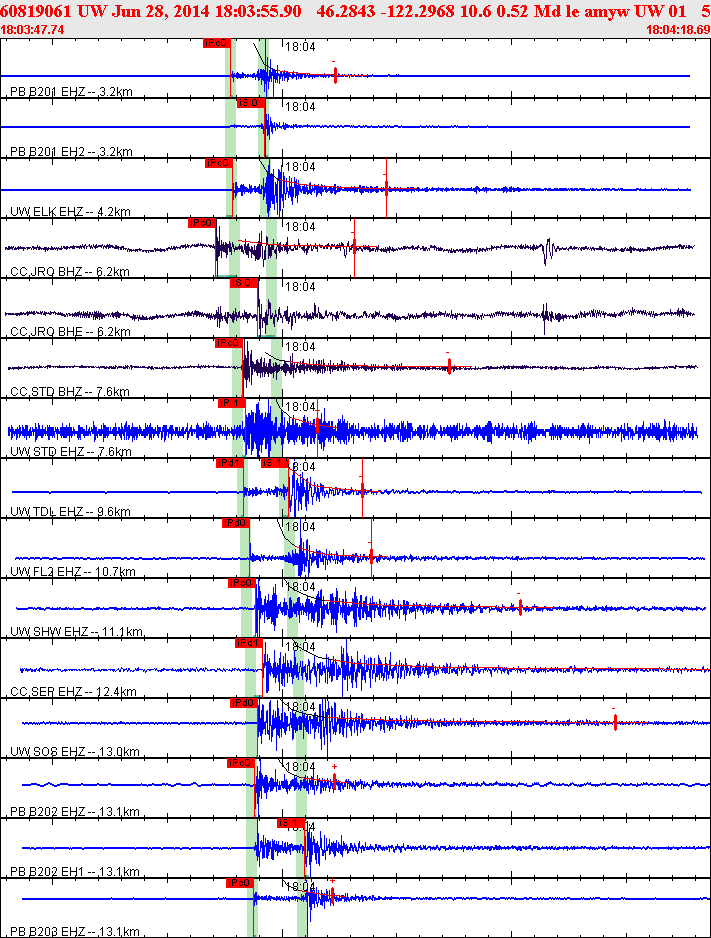The height and width of the screenshot is (938, 711).
Task: Select the 'CC JRO BHZ -- 6.2km' station label
Action: [x=70, y=272]
